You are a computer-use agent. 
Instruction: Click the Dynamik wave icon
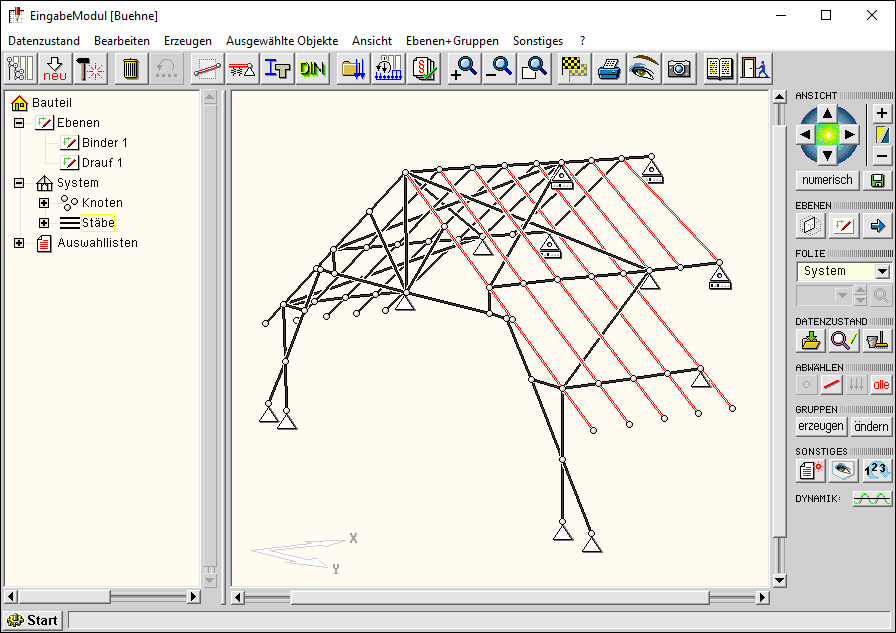coord(872,498)
